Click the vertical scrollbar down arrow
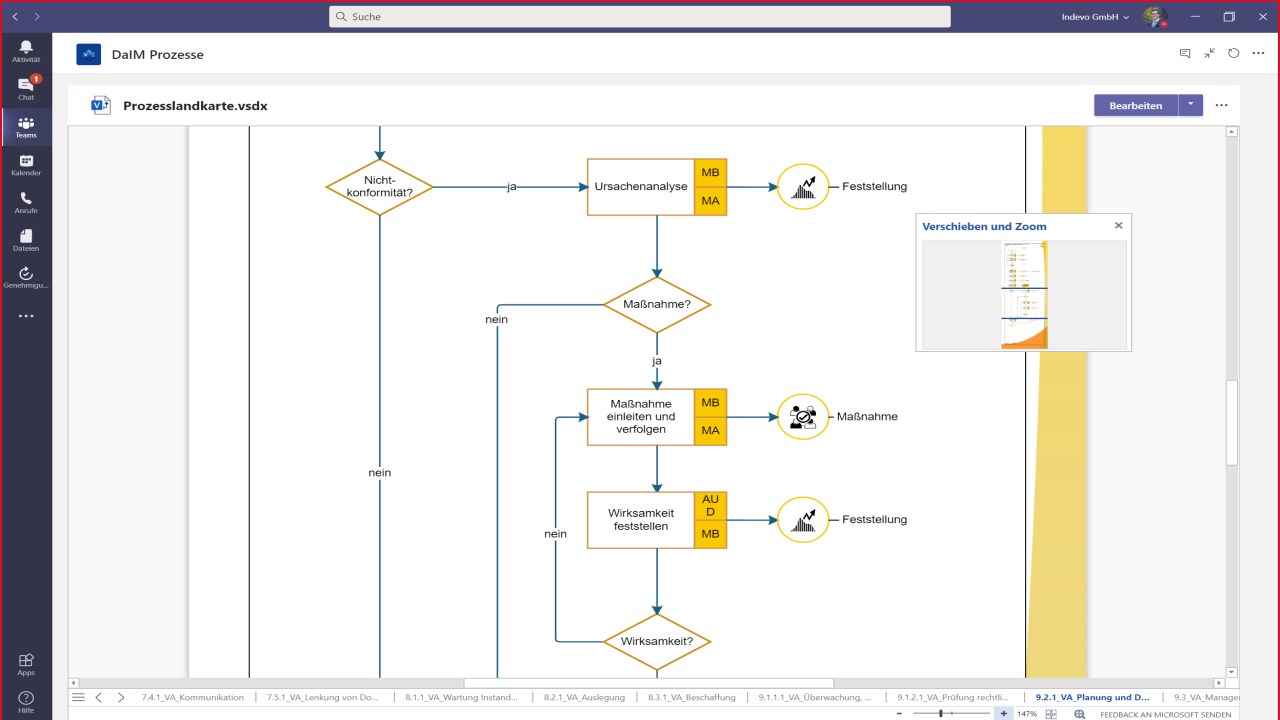 (1232, 672)
